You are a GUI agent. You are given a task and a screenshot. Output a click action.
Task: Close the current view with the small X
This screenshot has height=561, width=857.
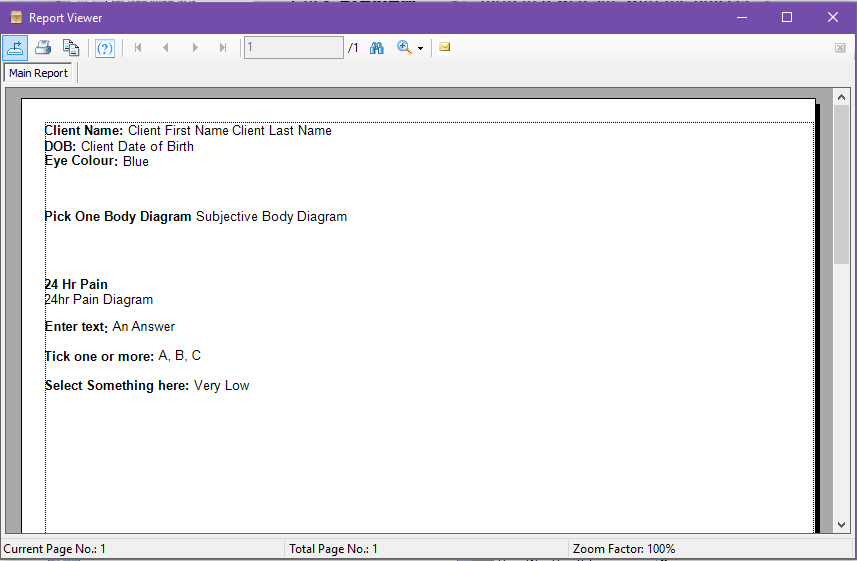[840, 48]
